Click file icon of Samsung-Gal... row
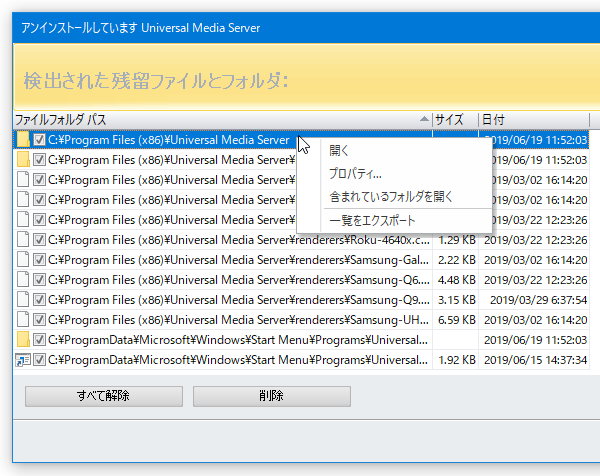 (23, 259)
